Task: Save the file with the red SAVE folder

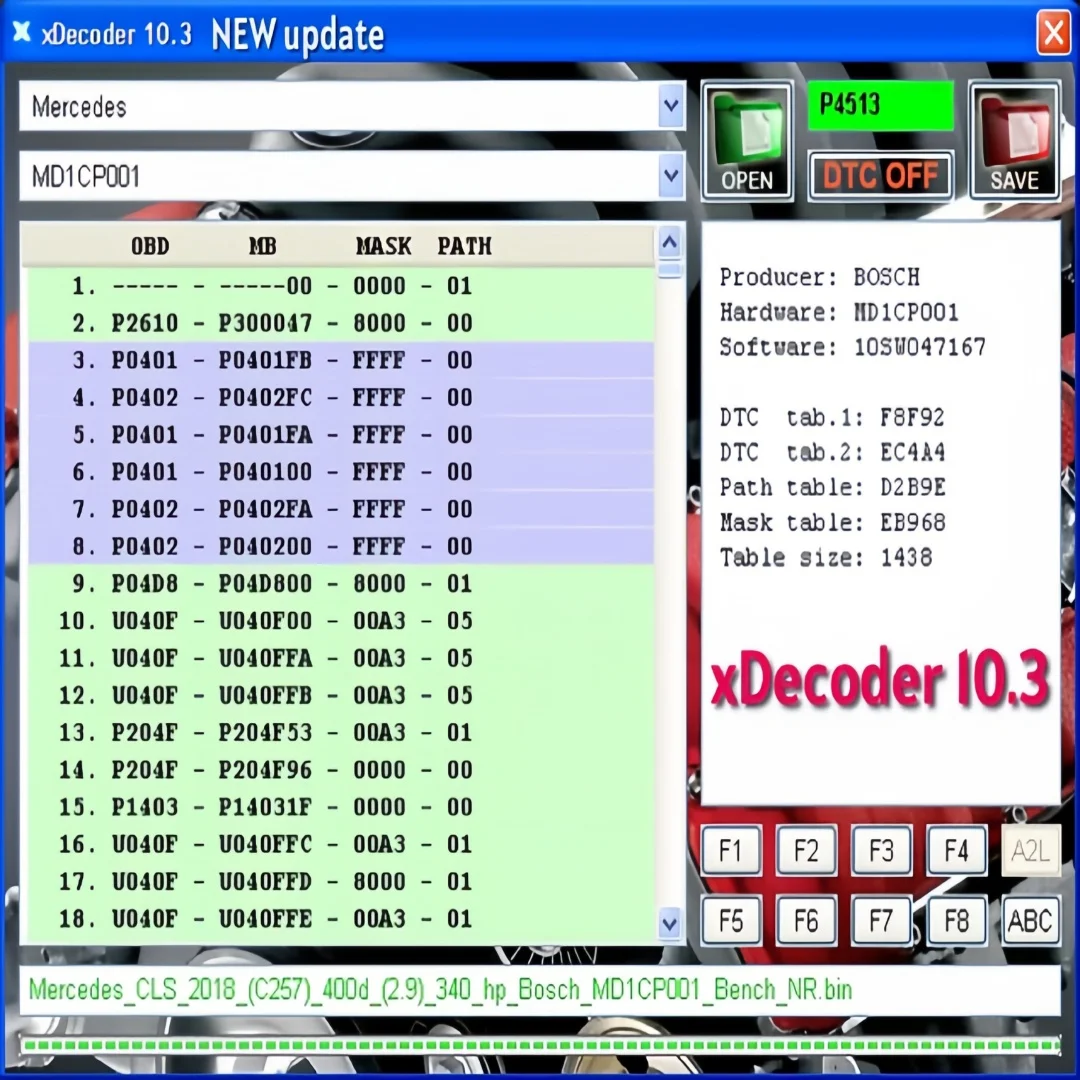Action: coord(1015,141)
